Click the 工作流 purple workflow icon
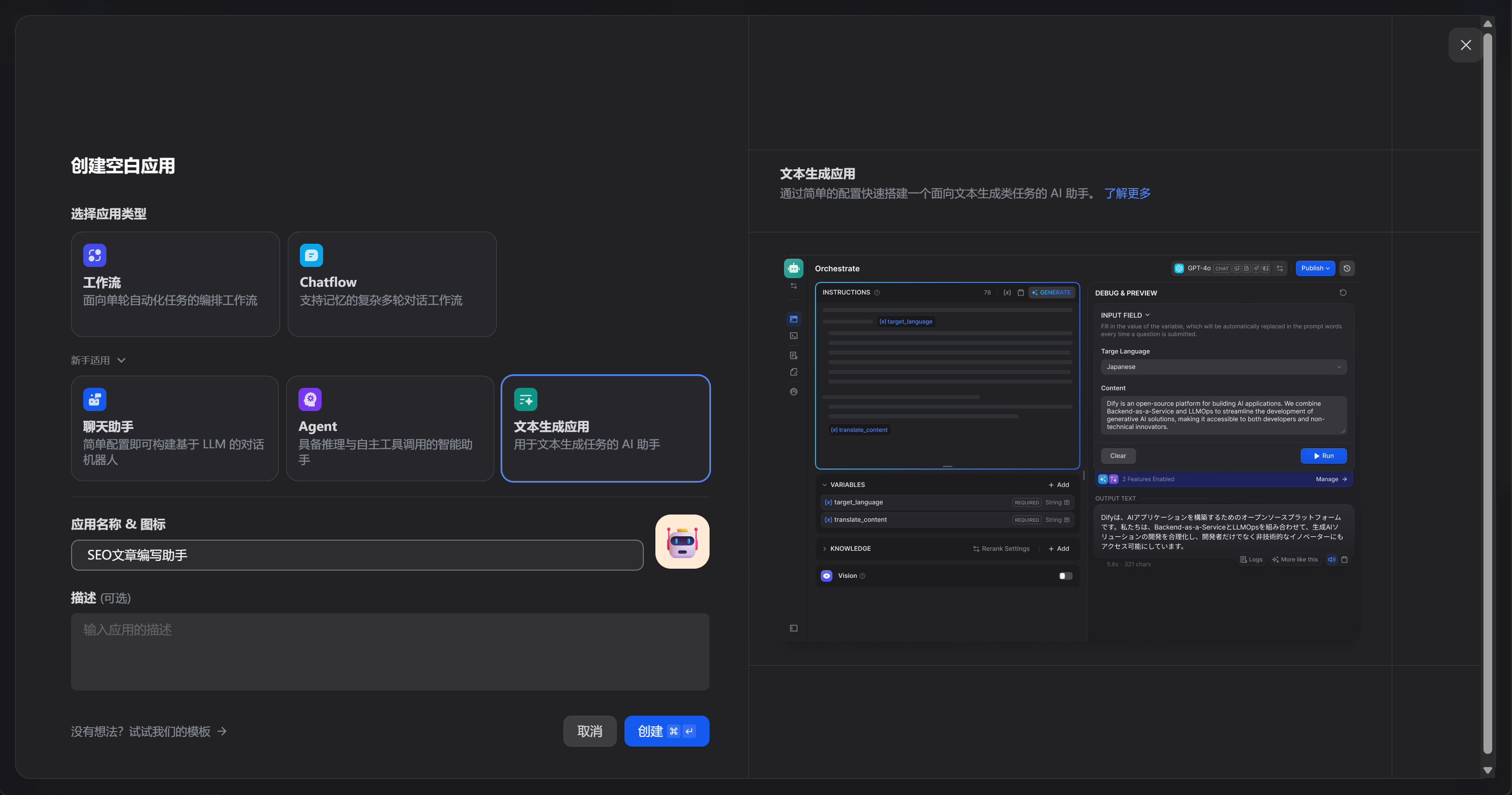The width and height of the screenshot is (1512, 795). (x=94, y=255)
